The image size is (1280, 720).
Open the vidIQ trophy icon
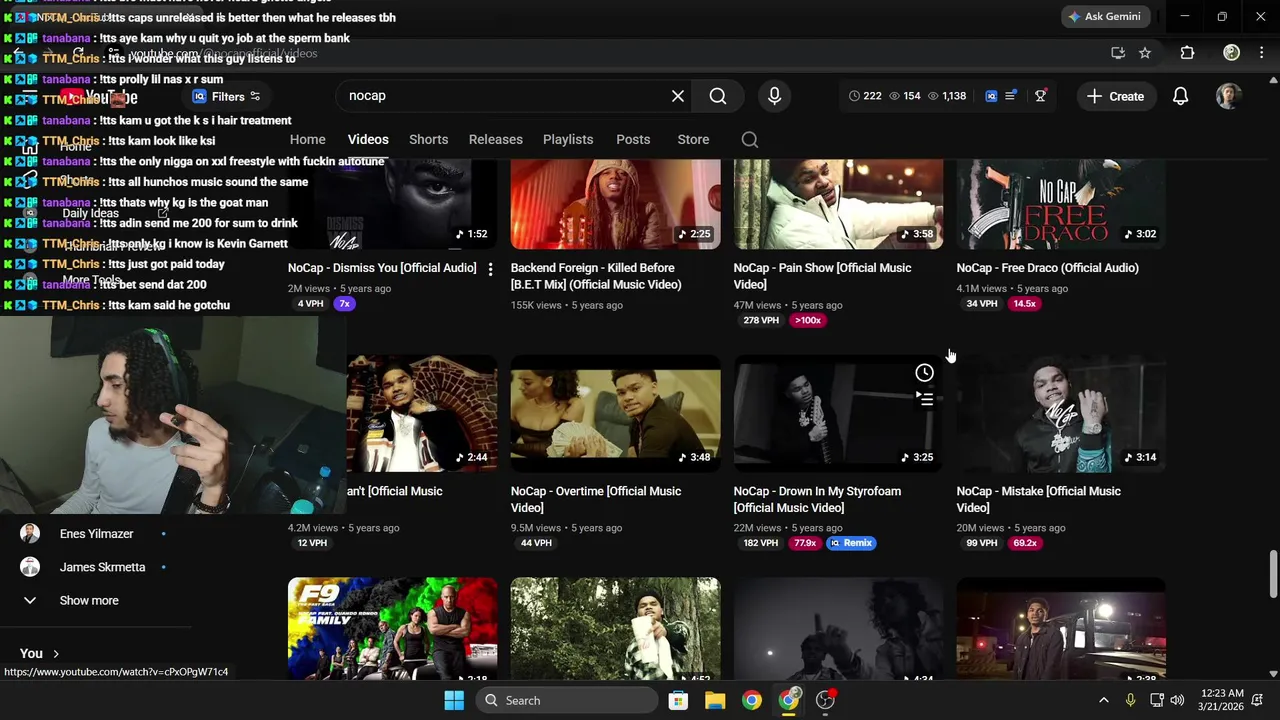tap(1040, 96)
